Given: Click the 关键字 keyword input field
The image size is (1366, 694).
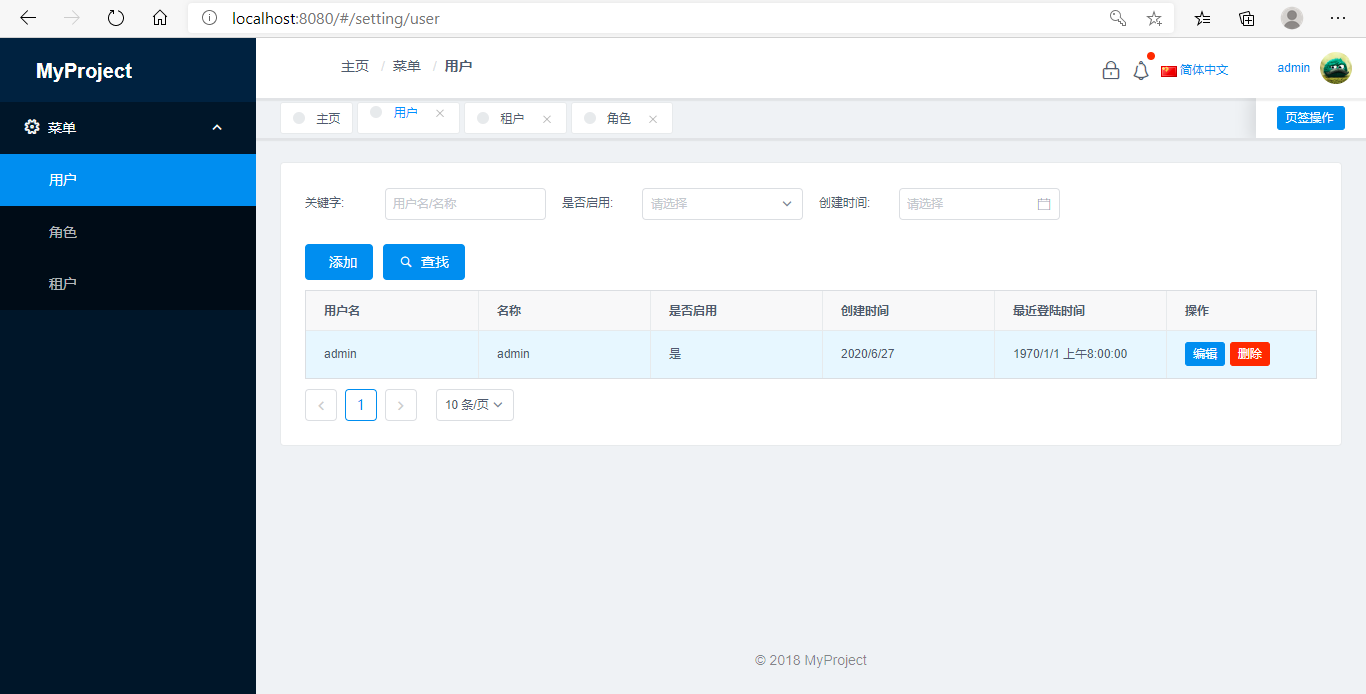Looking at the screenshot, I should [465, 204].
